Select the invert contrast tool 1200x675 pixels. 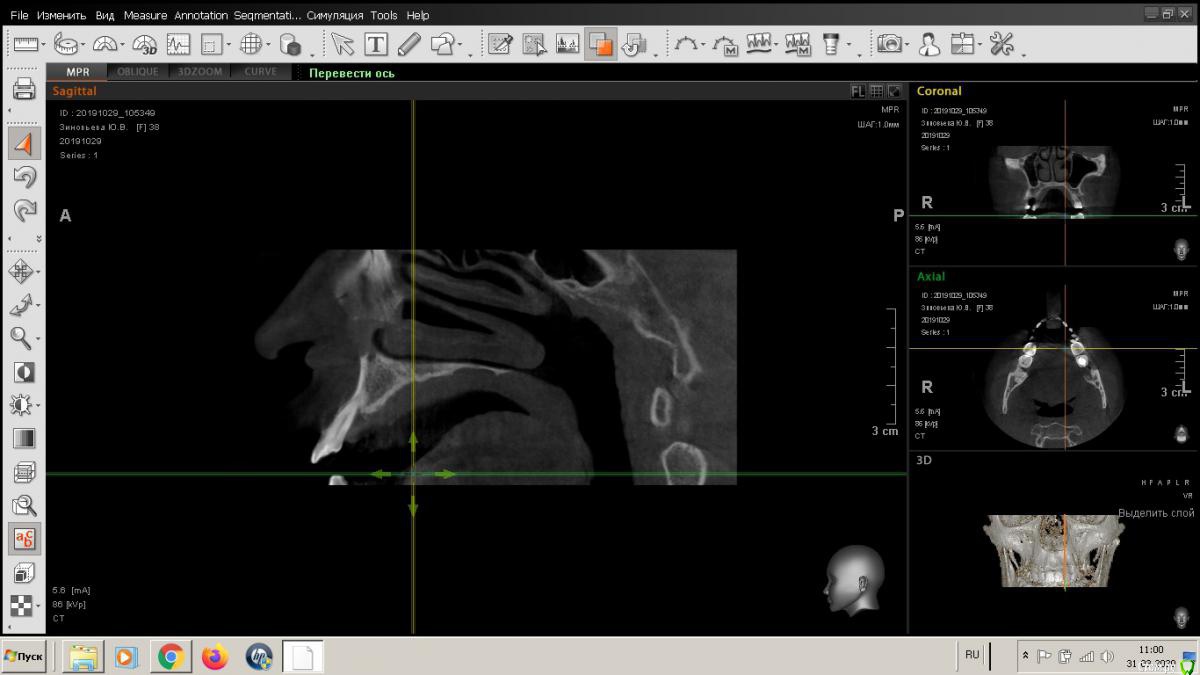click(22, 372)
